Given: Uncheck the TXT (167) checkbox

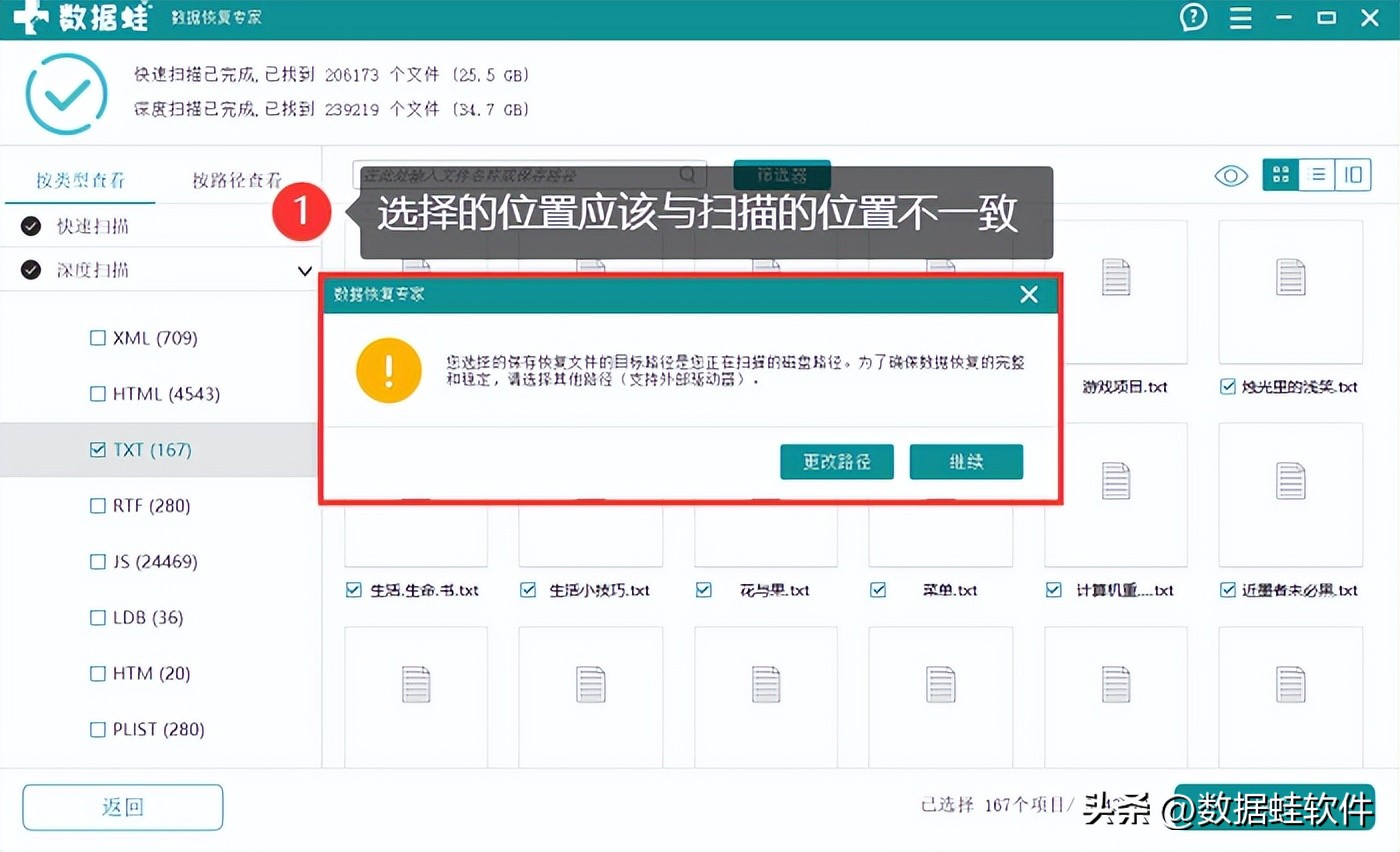Looking at the screenshot, I should [x=97, y=450].
